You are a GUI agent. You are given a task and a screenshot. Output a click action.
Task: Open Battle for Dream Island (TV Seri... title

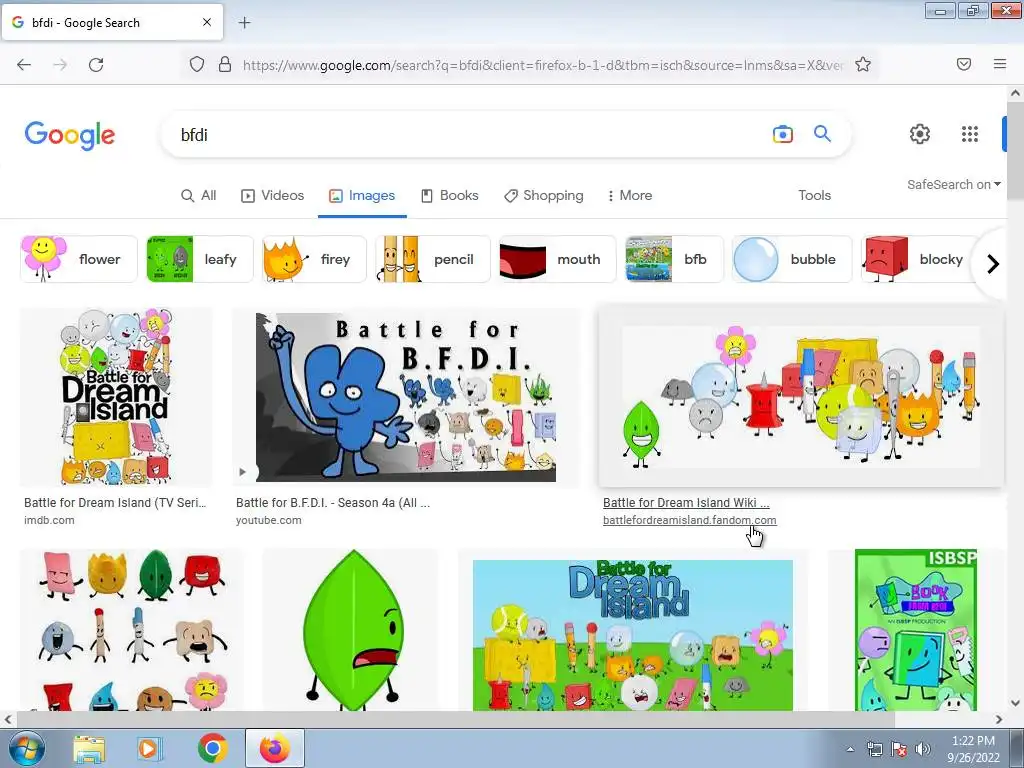(x=115, y=503)
